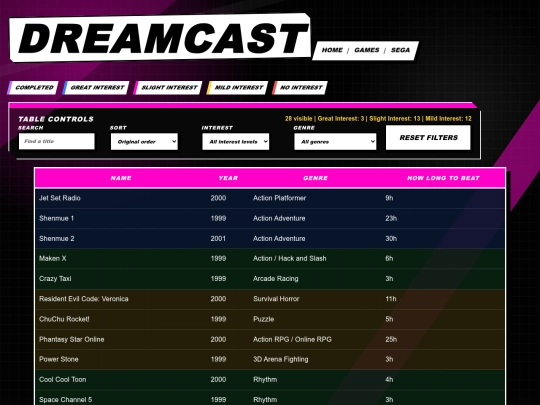Toggle the Completed legend filter
Image resolution: width=540 pixels, height=405 pixels.
(x=33, y=87)
